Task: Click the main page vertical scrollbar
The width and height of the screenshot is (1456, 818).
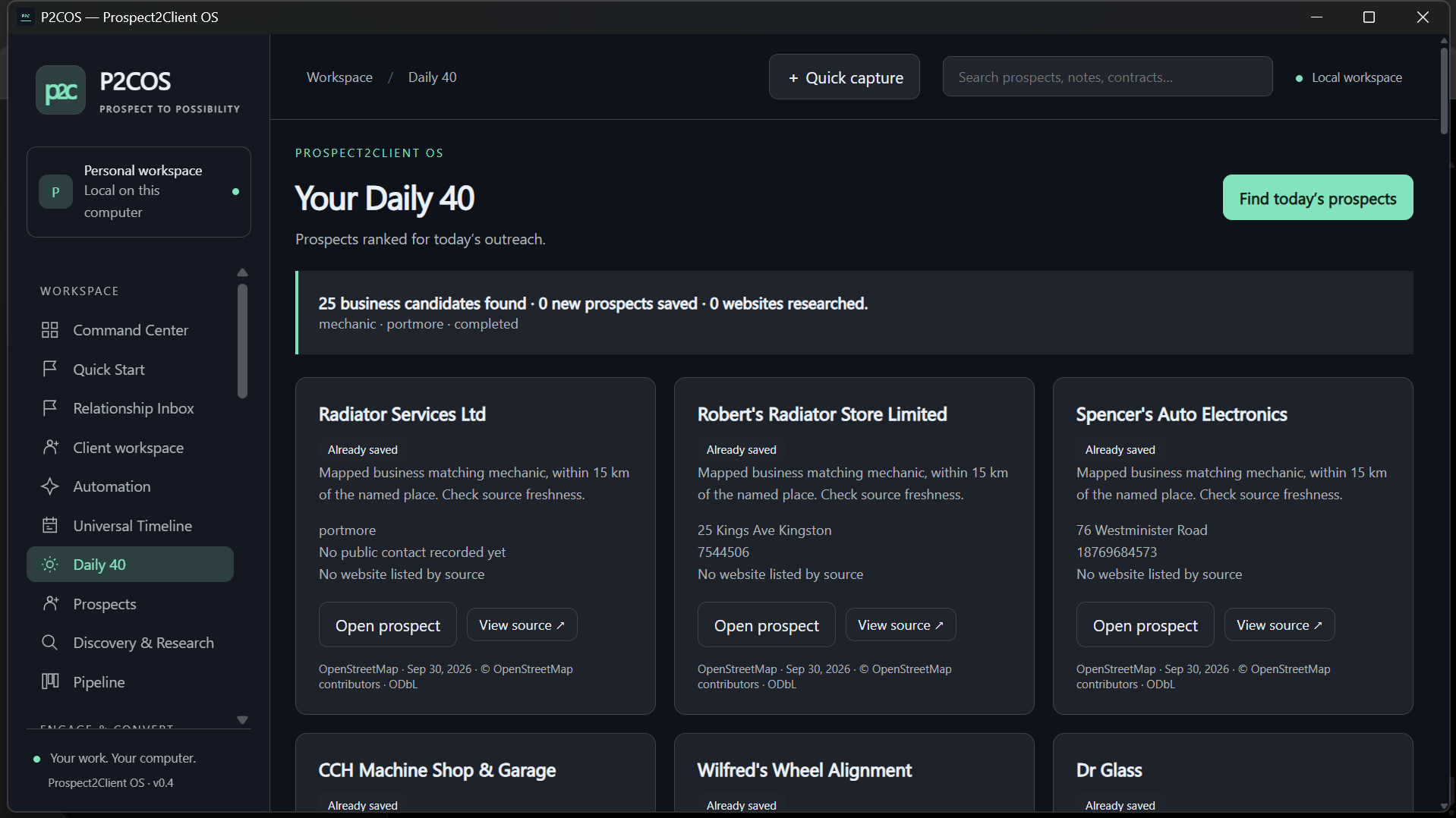Action: tap(1444, 91)
